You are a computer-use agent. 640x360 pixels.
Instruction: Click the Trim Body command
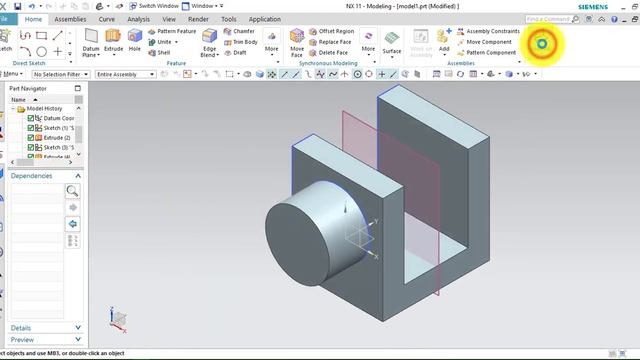241,42
